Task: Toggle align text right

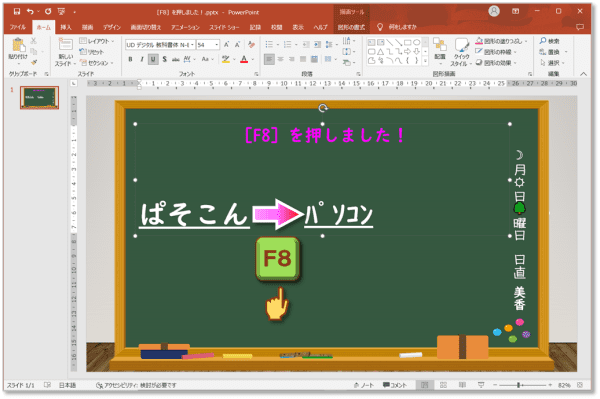Action: pos(292,59)
